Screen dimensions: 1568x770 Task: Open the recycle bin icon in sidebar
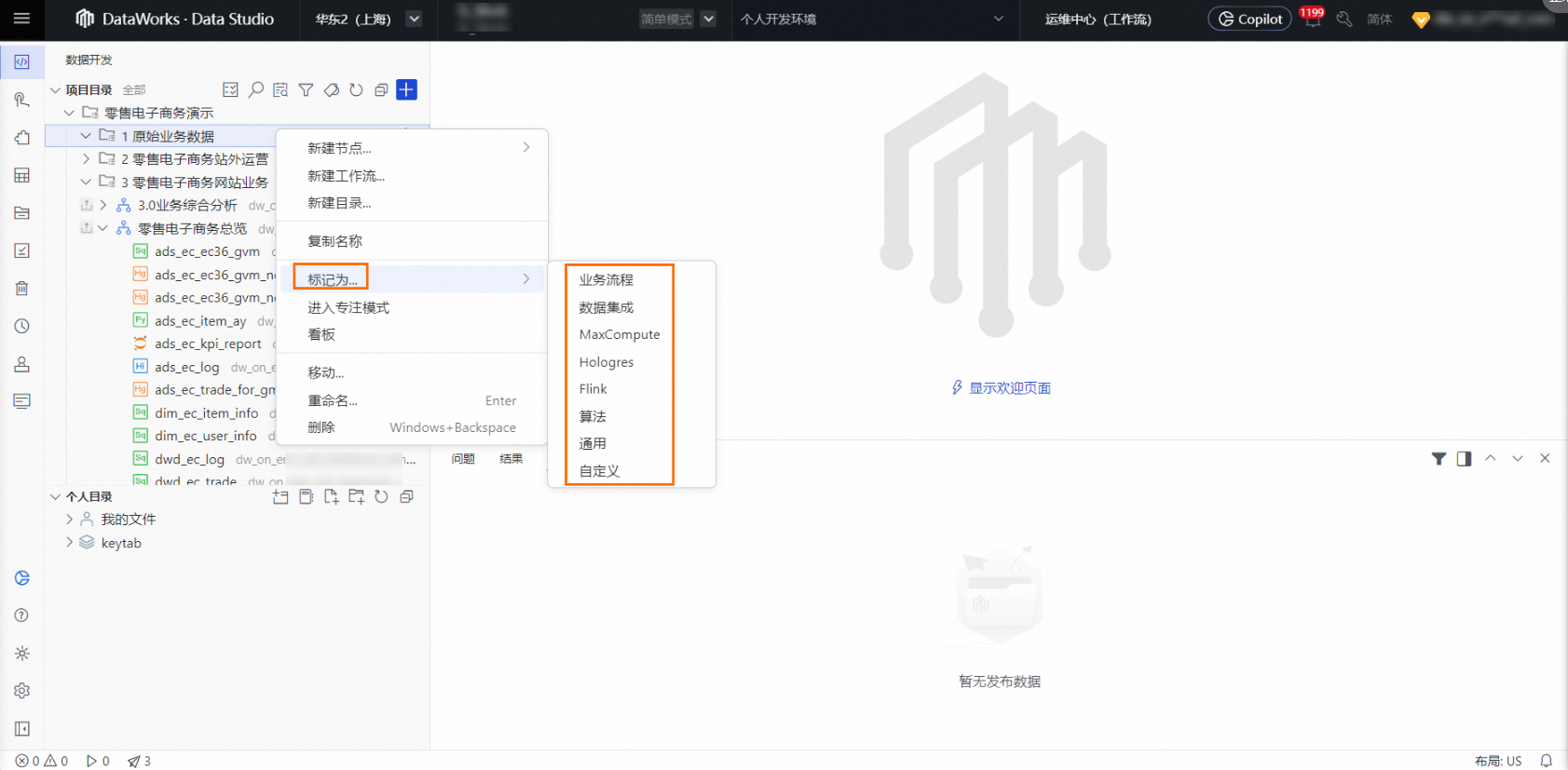click(x=21, y=289)
